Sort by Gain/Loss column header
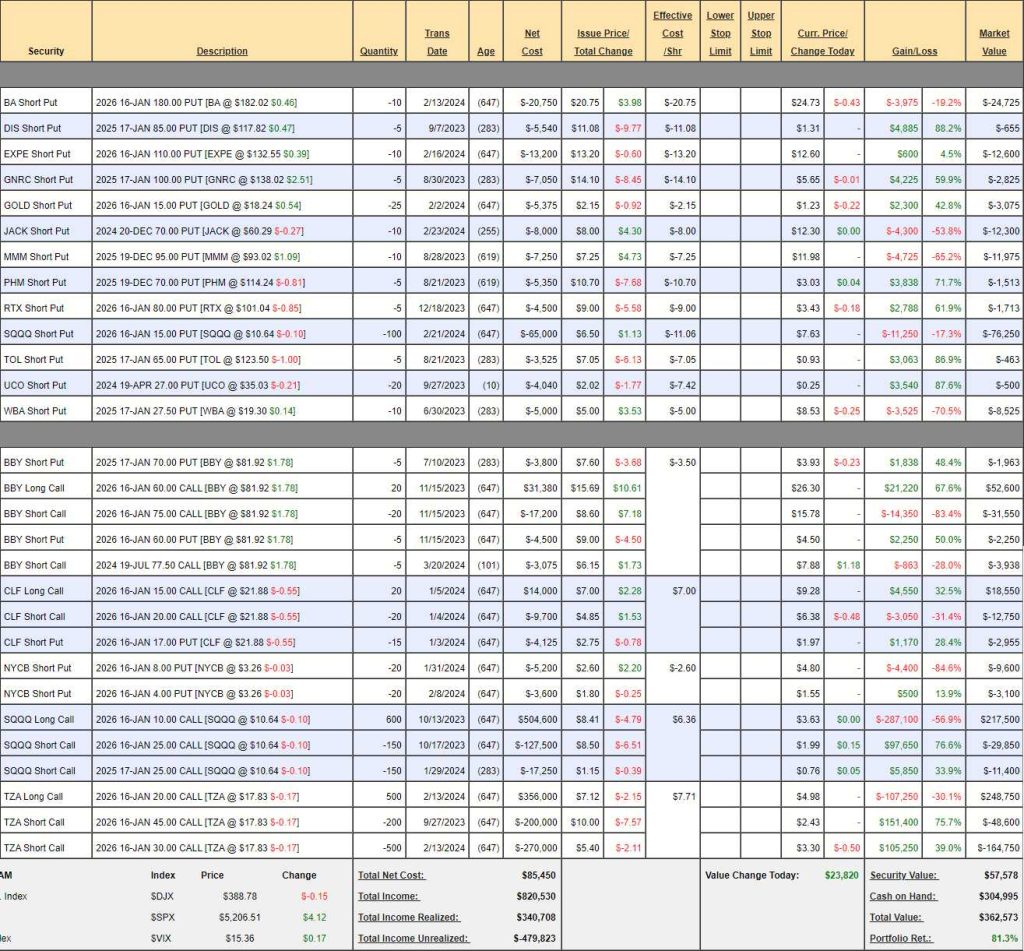The image size is (1024, 951). [914, 51]
